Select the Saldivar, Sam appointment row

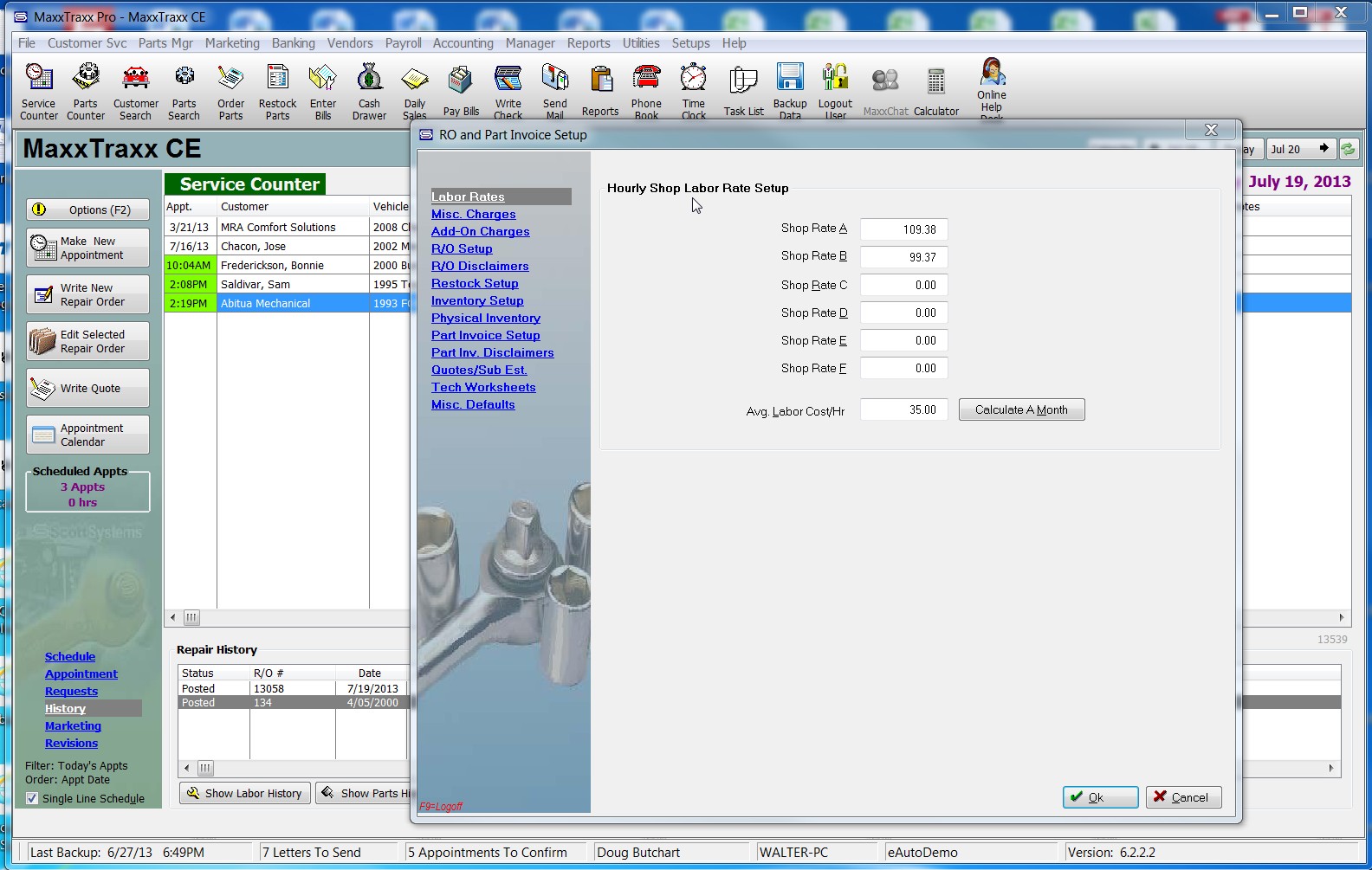[287, 284]
